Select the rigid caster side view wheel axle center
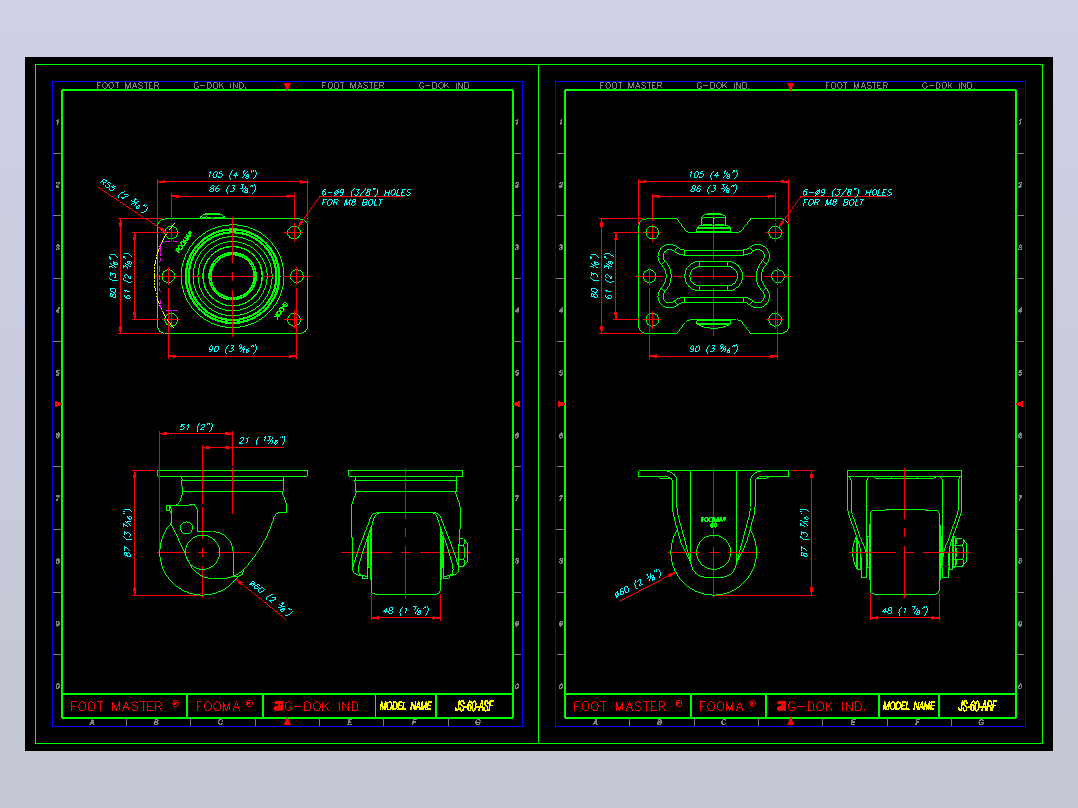 click(x=714, y=552)
